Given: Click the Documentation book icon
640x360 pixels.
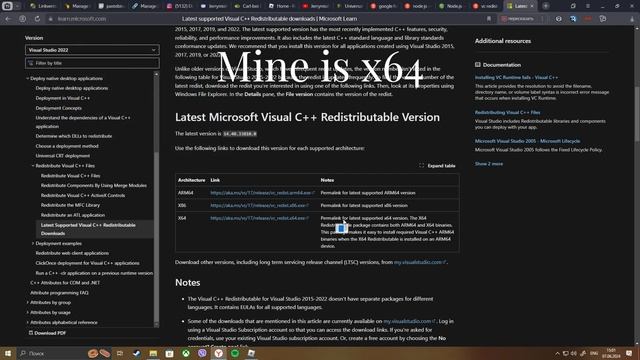Looking at the screenshot, I should (x=478, y=65).
